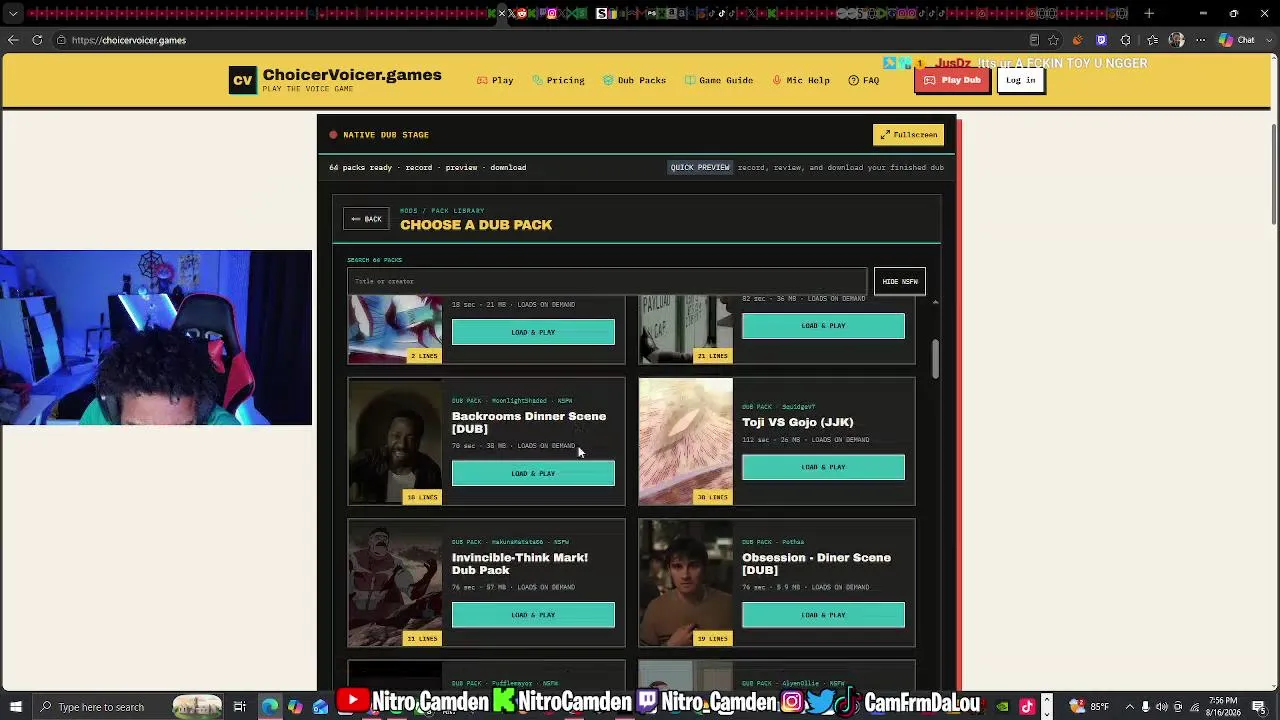Click the address bar URL
This screenshot has width=1280, height=720.
pos(129,41)
